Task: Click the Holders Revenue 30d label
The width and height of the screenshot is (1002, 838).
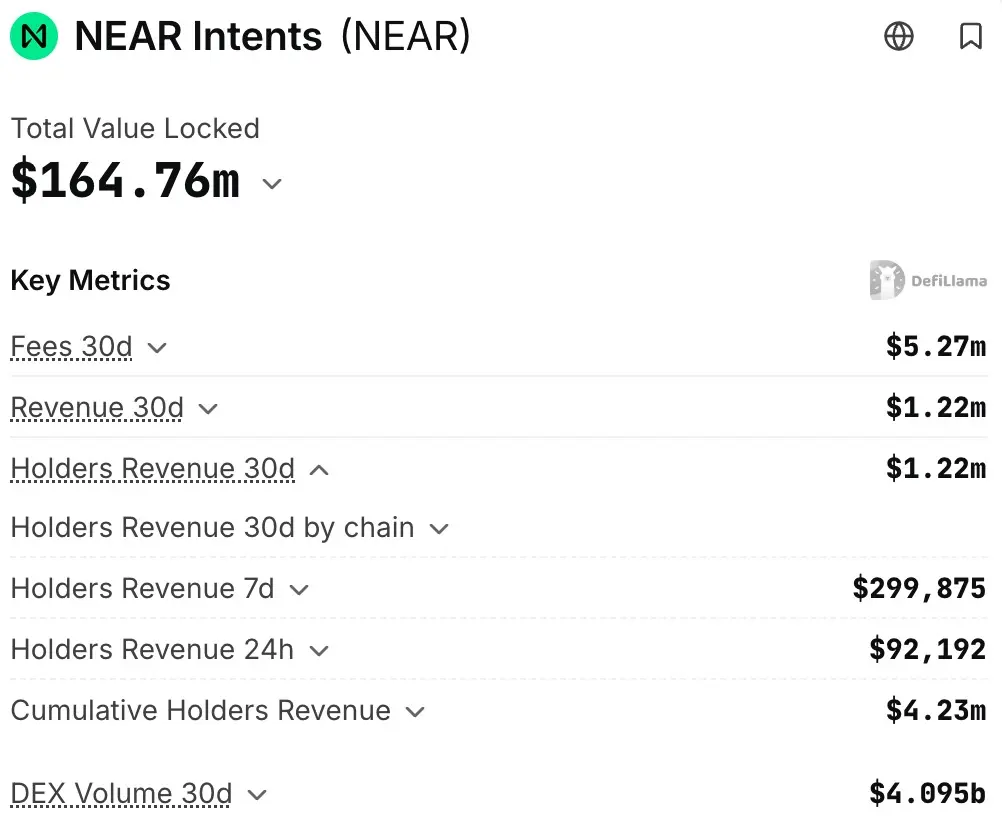Action: click(x=153, y=469)
